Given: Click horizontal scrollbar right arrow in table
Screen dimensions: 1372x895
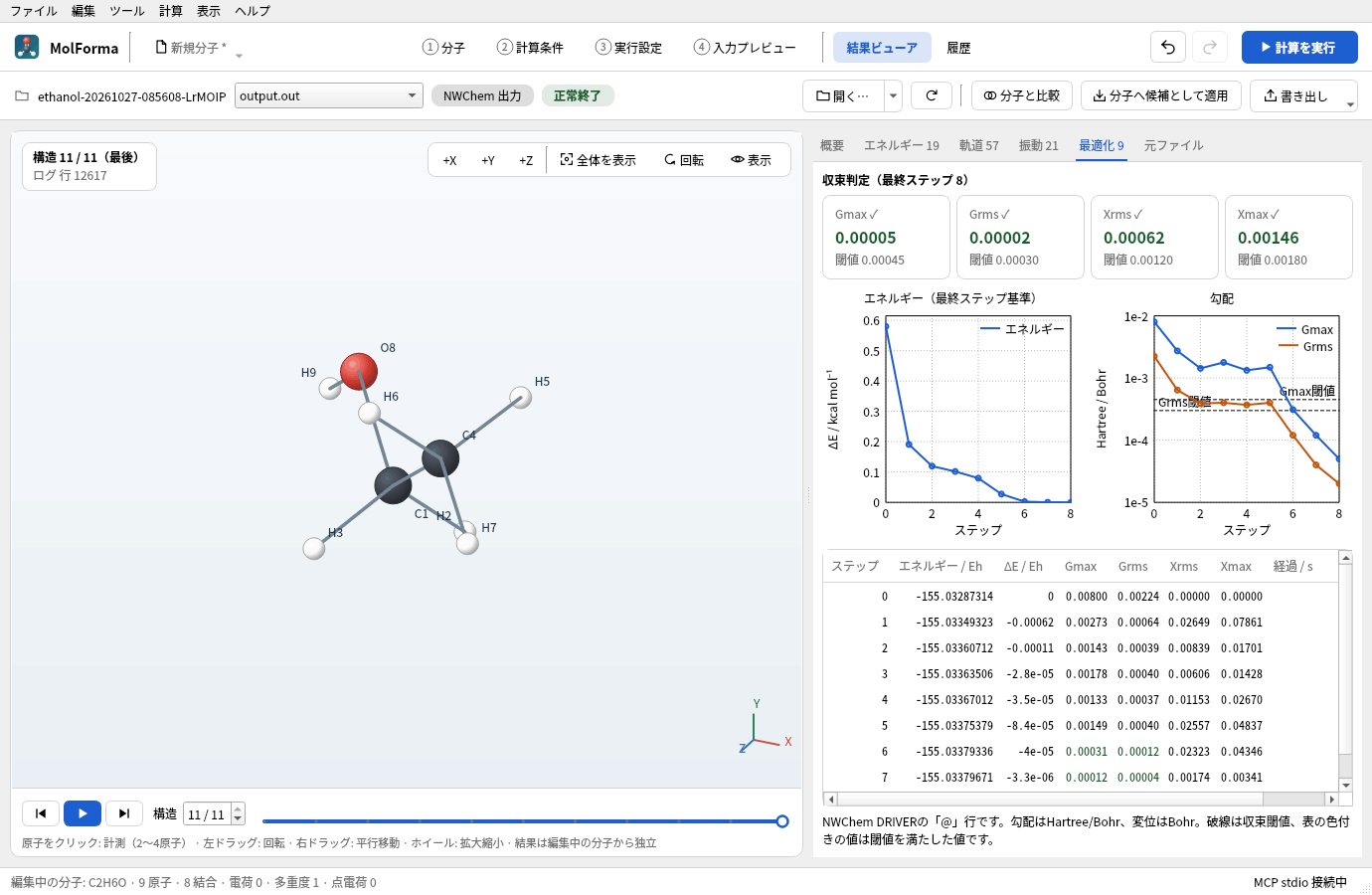Looking at the screenshot, I should tap(1331, 799).
